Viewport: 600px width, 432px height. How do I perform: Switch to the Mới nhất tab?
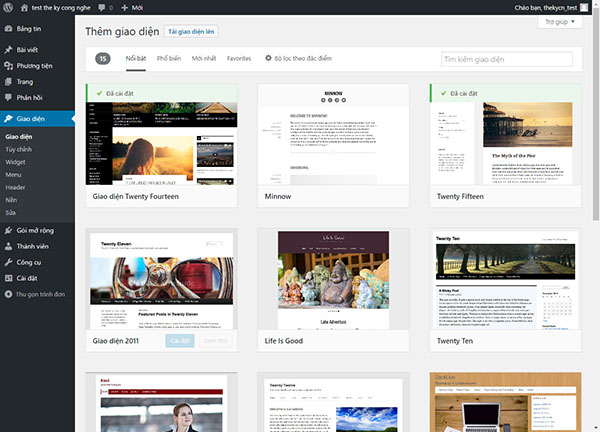[x=204, y=59]
